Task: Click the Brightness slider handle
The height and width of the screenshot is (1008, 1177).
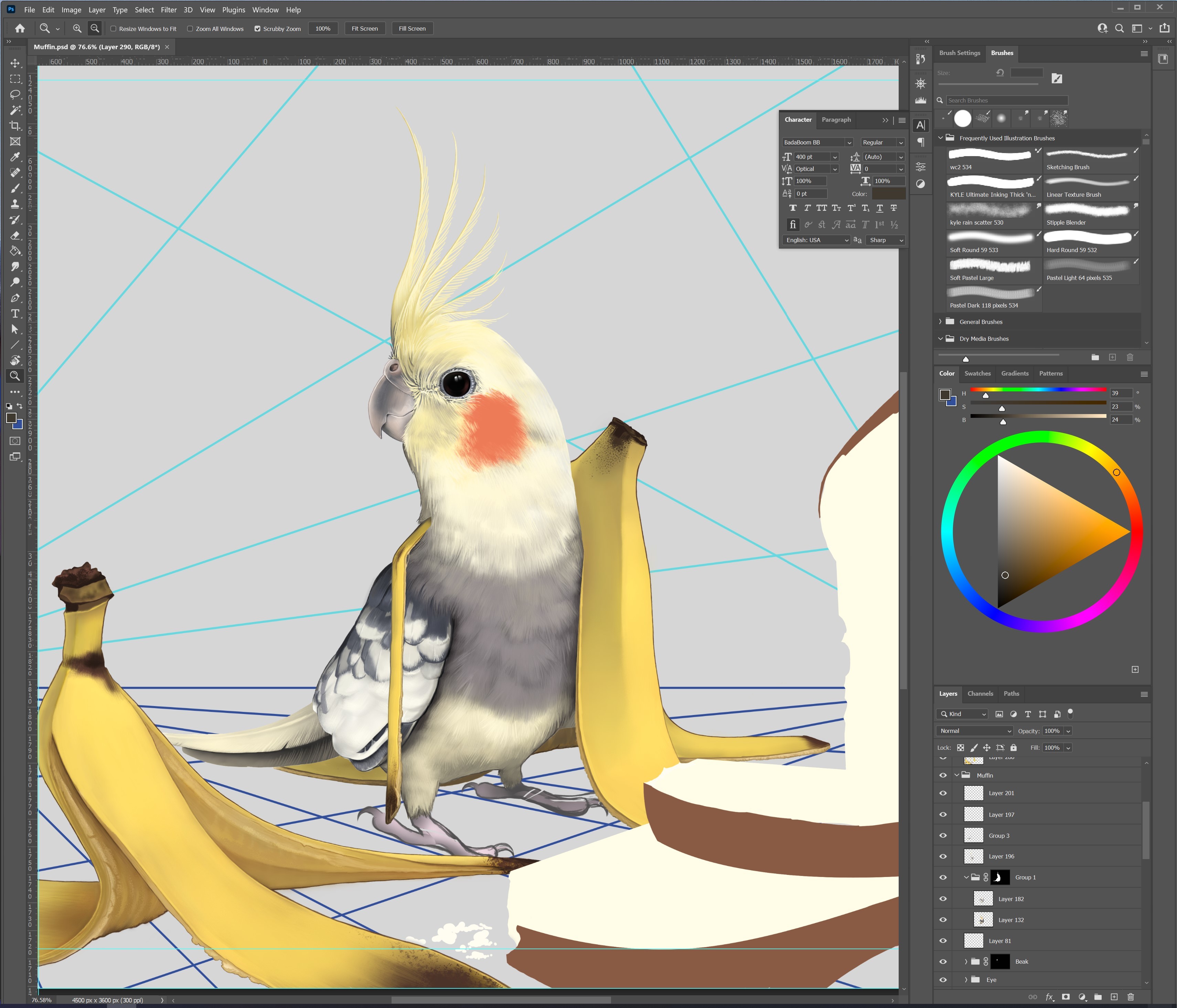Action: click(1003, 422)
